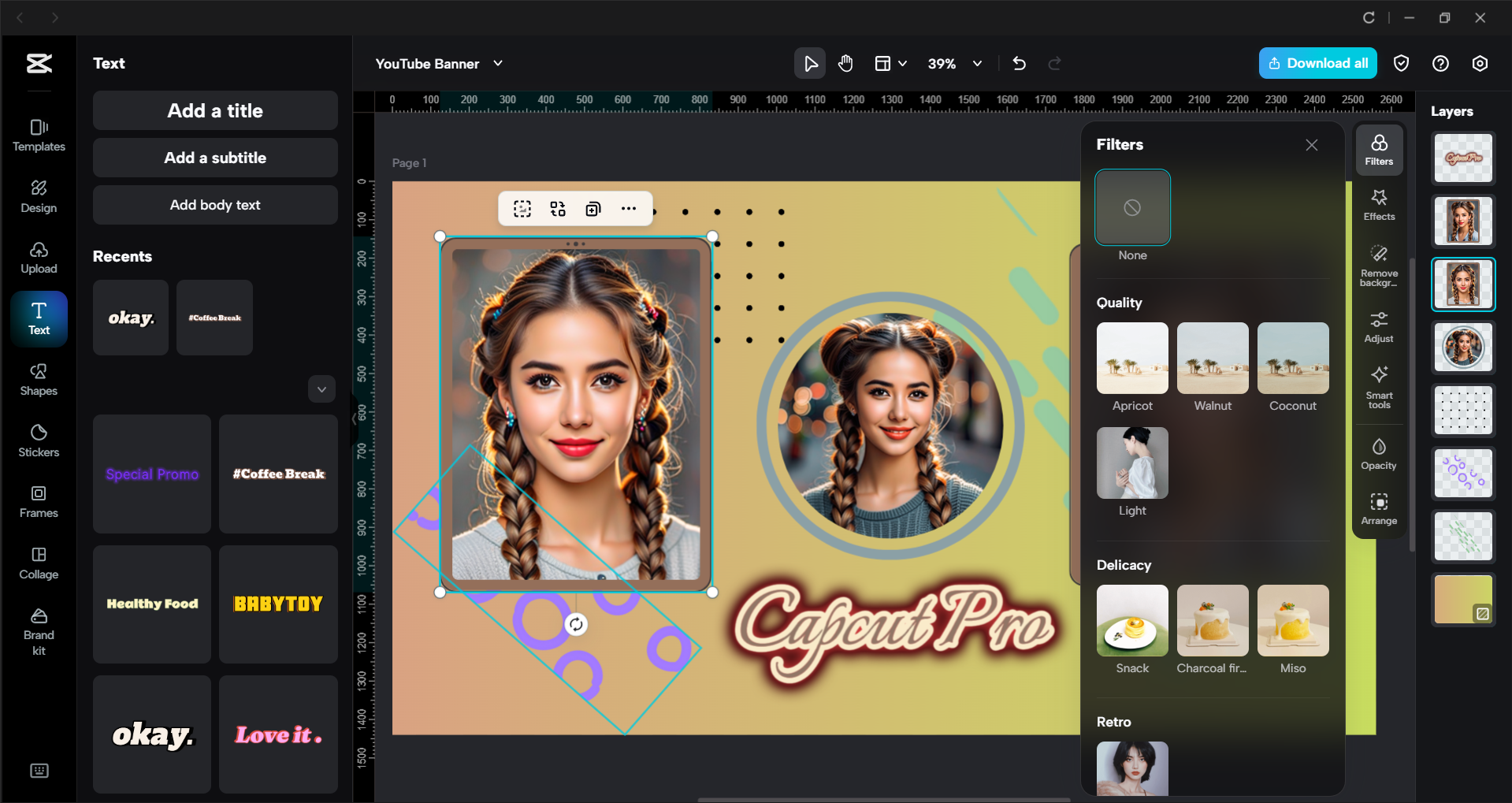Apply the Miso delicacy filter
Image resolution: width=1512 pixels, height=803 pixels.
click(x=1291, y=620)
